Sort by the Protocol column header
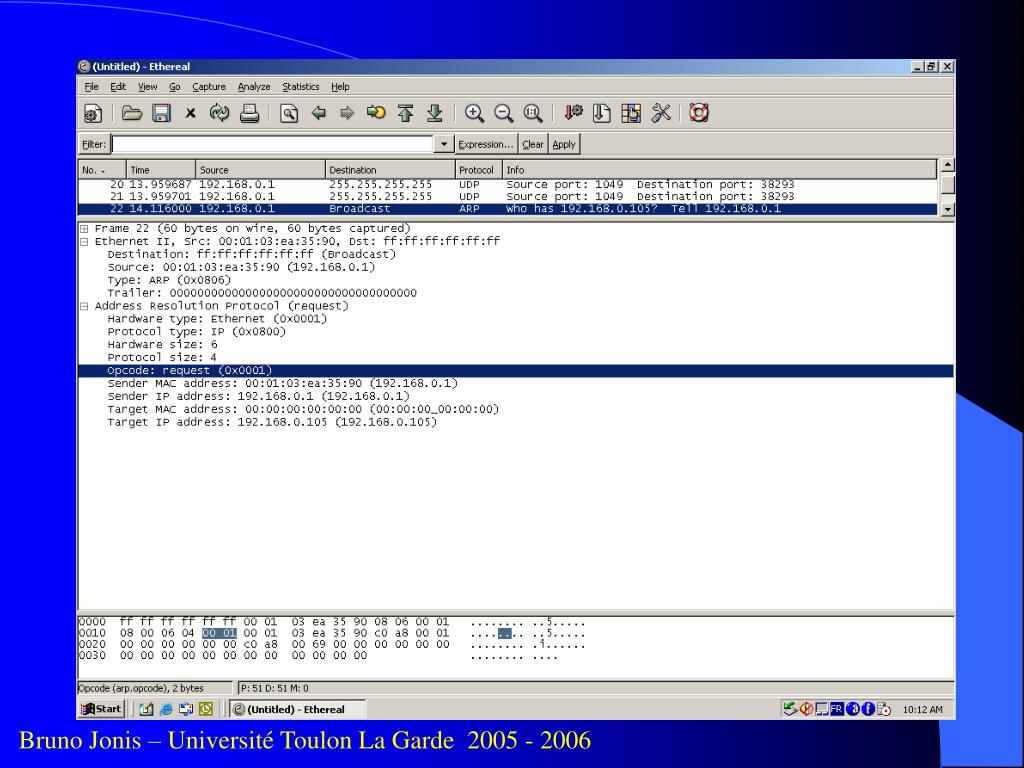The height and width of the screenshot is (768, 1024). pos(478,170)
